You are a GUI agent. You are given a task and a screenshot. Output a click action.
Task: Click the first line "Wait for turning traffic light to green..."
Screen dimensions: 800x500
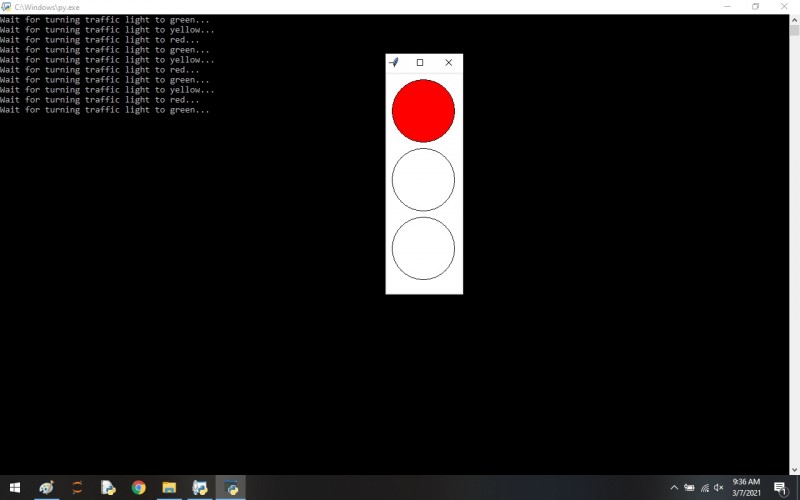point(105,20)
